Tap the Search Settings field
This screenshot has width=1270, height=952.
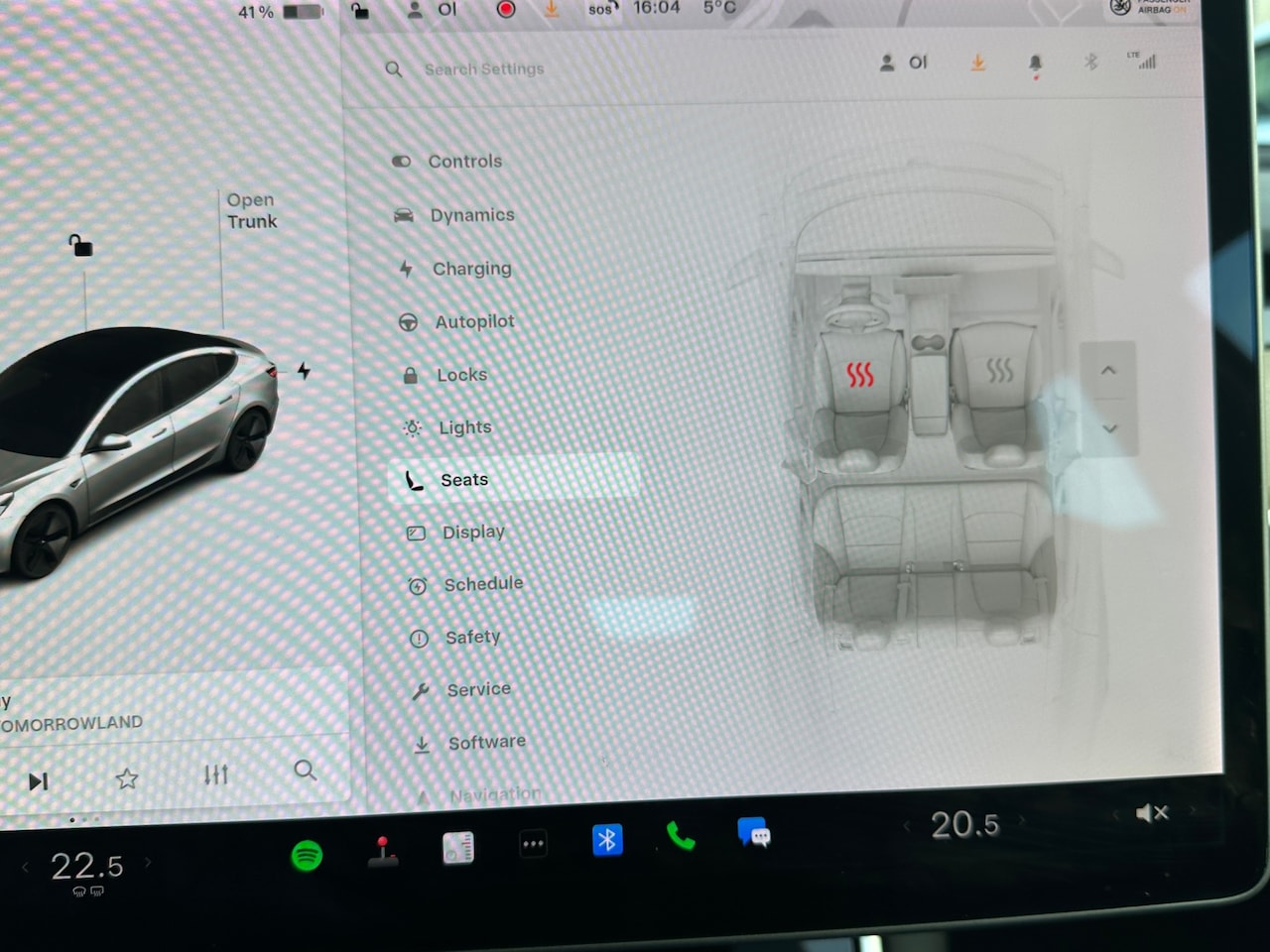[x=484, y=69]
